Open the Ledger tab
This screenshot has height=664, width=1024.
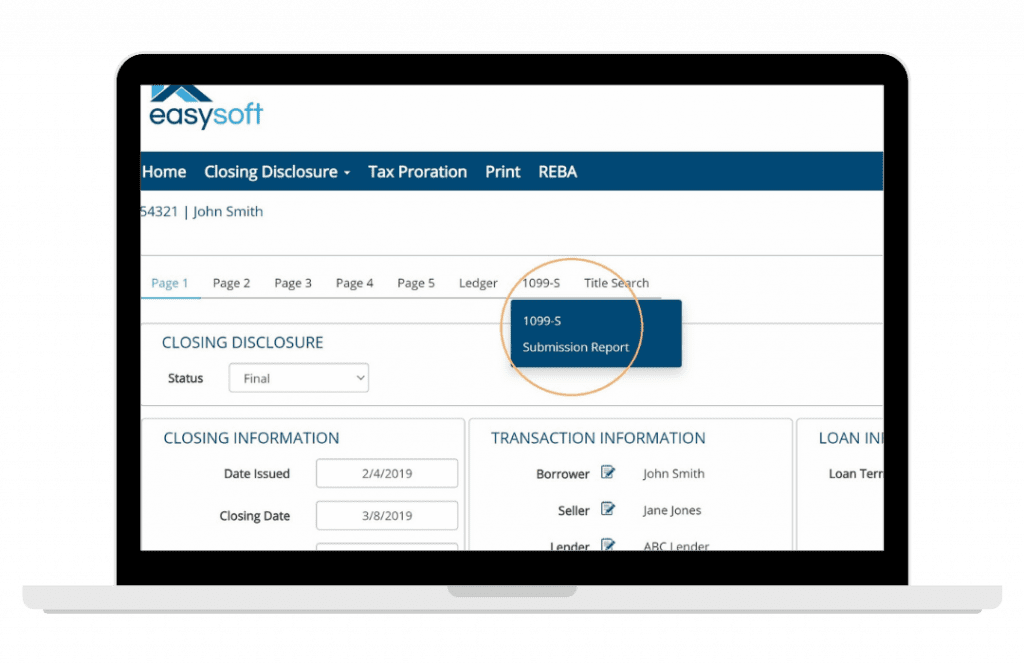point(478,283)
